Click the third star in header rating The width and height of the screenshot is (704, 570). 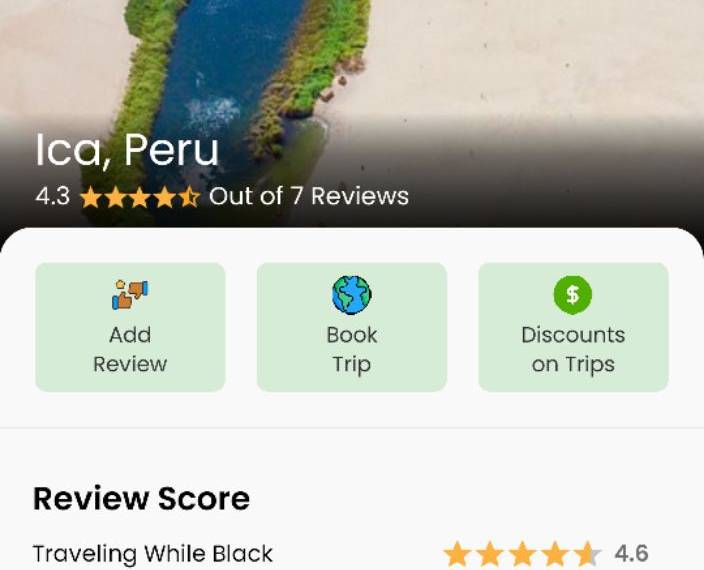point(140,197)
